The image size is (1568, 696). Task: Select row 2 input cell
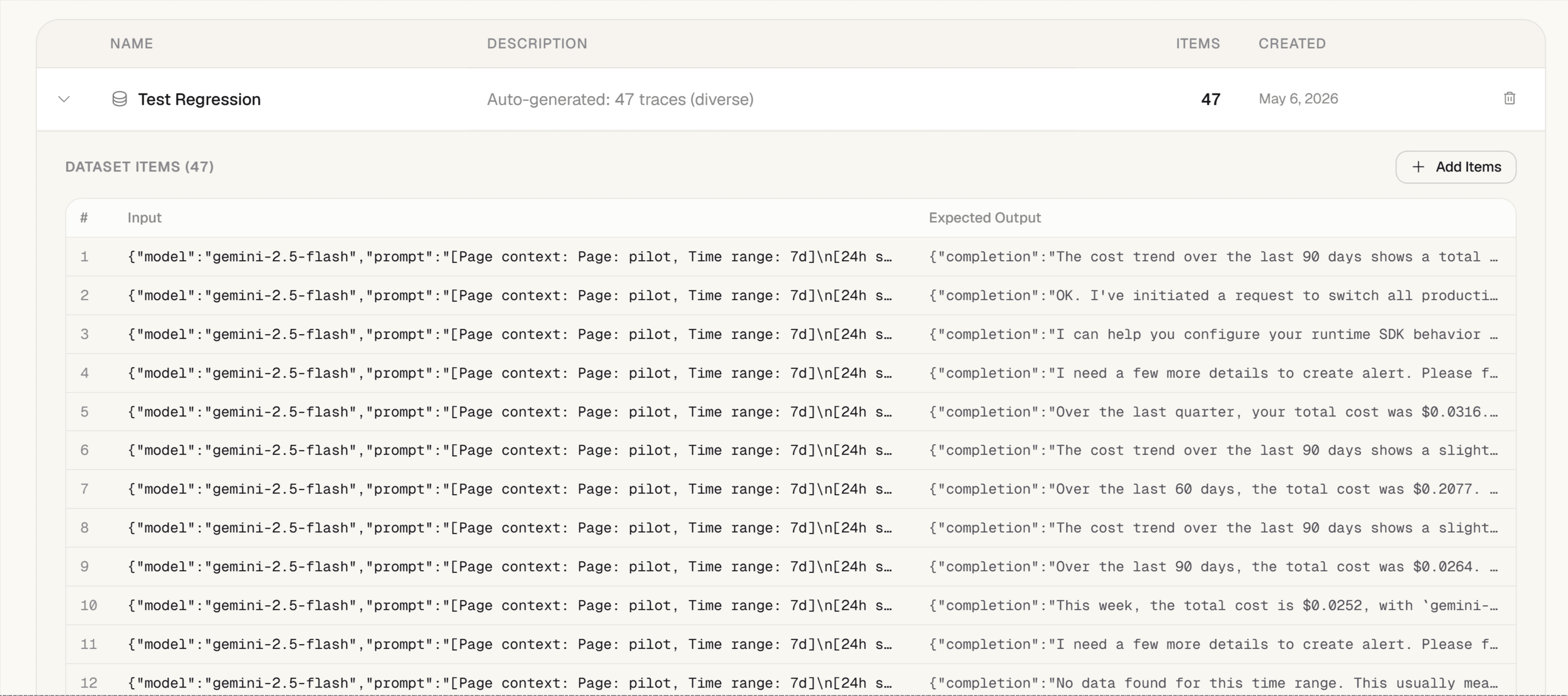click(x=510, y=295)
